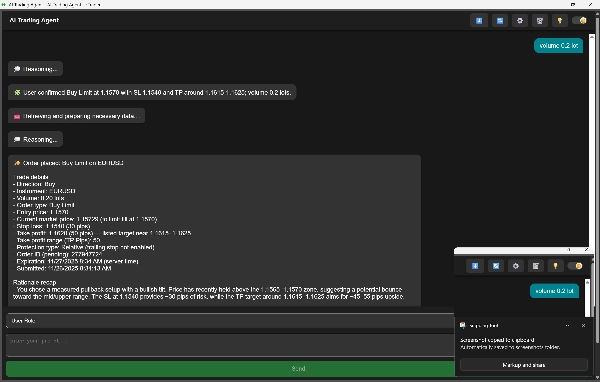Click the 'Screenshot copied to clipboard' notification text
This screenshot has height=382, width=600.
point(497,340)
